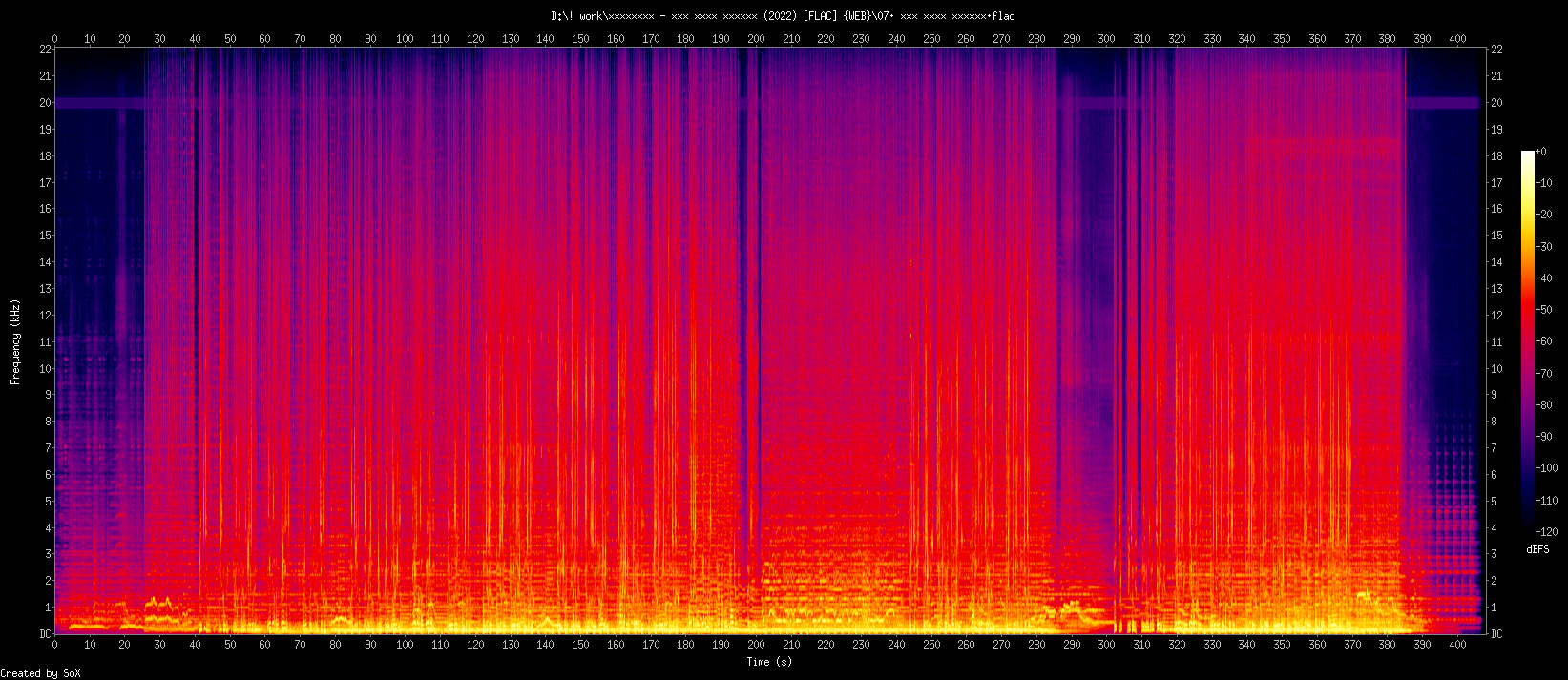Screen dimensions: 1568x680
Task: Click the '-60' value on dBFS scale
Action: click(x=1544, y=341)
